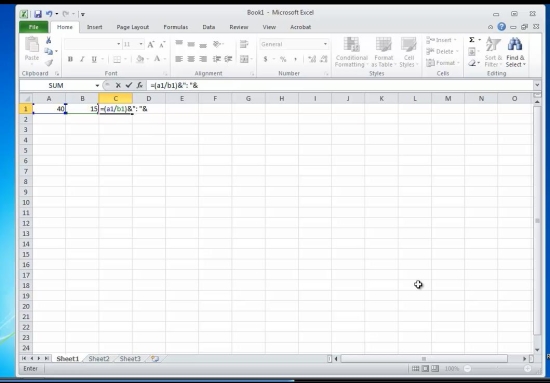Toggle Italic formatting button
The width and height of the screenshot is (550, 383).
(x=82, y=59)
